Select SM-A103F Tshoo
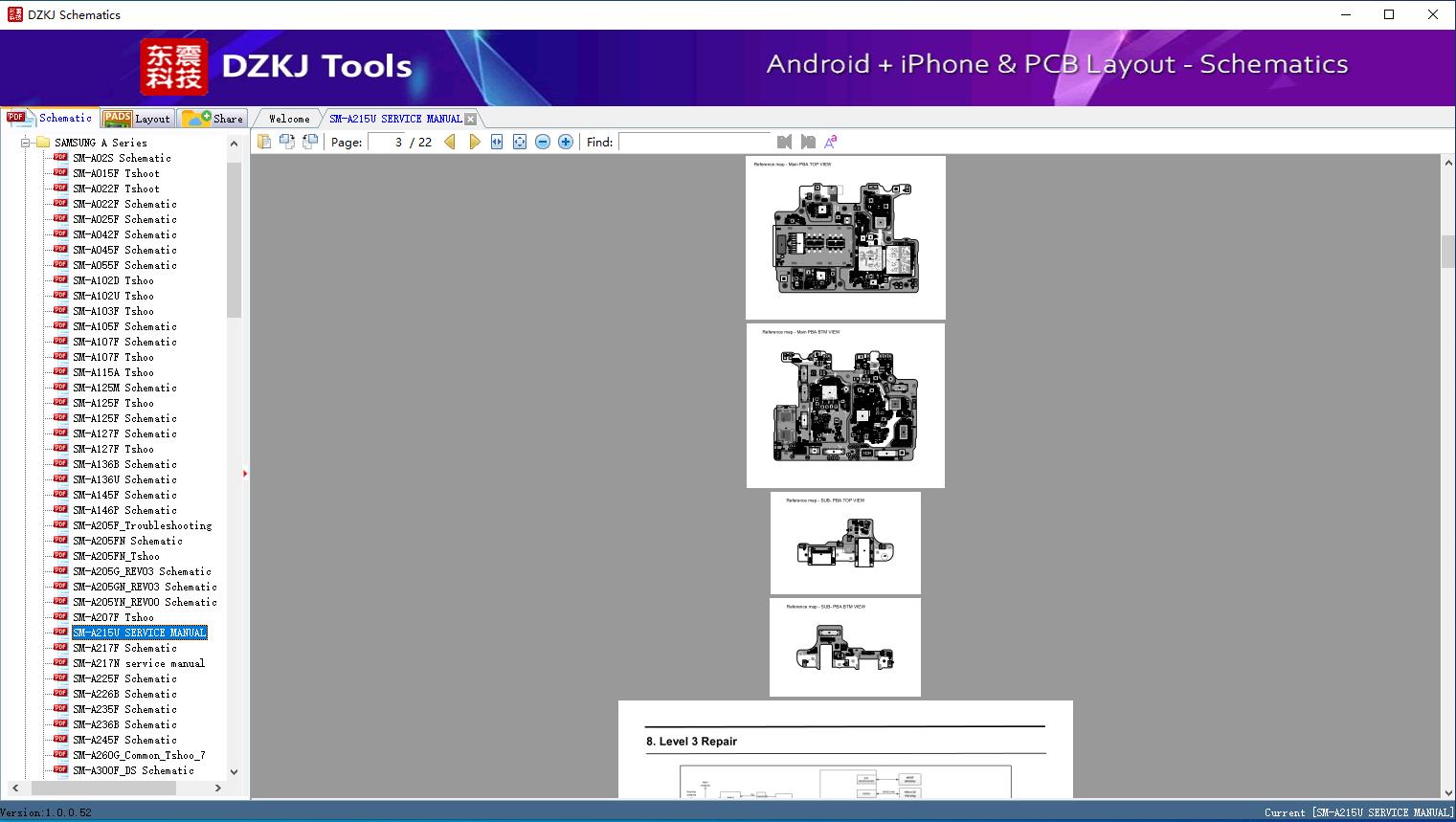 click(113, 311)
